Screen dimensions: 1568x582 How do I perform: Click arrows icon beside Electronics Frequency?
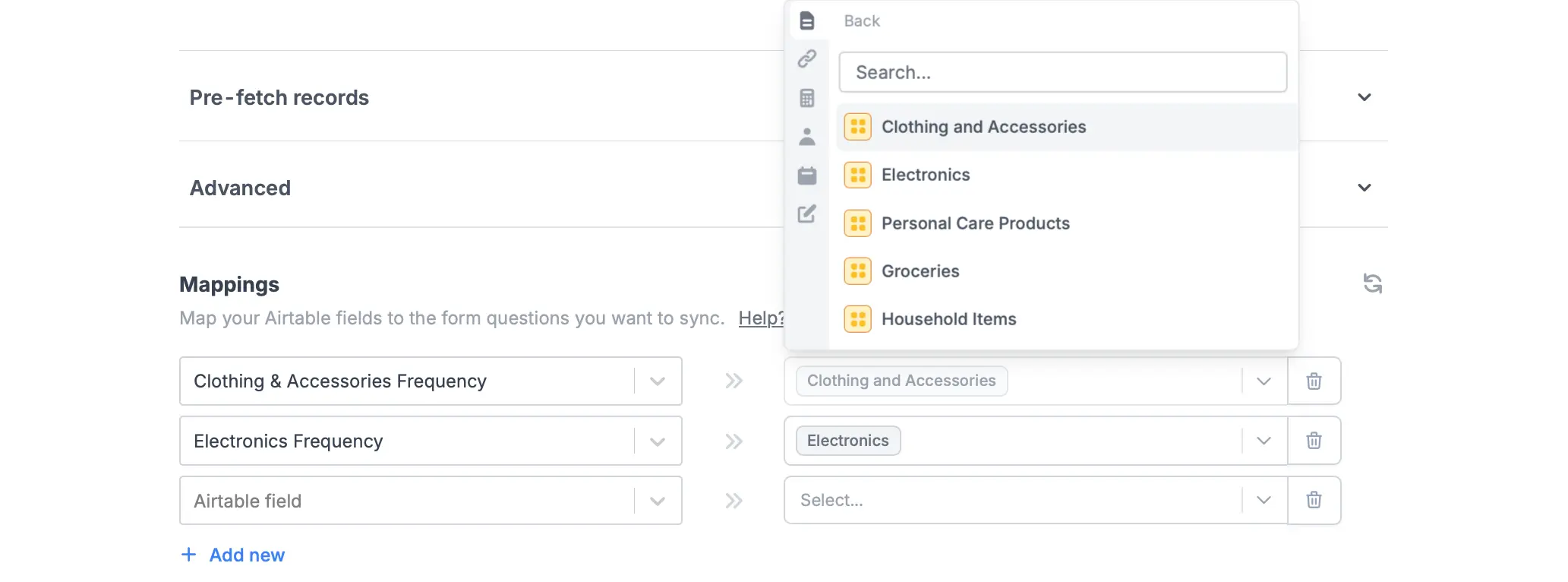point(734,441)
